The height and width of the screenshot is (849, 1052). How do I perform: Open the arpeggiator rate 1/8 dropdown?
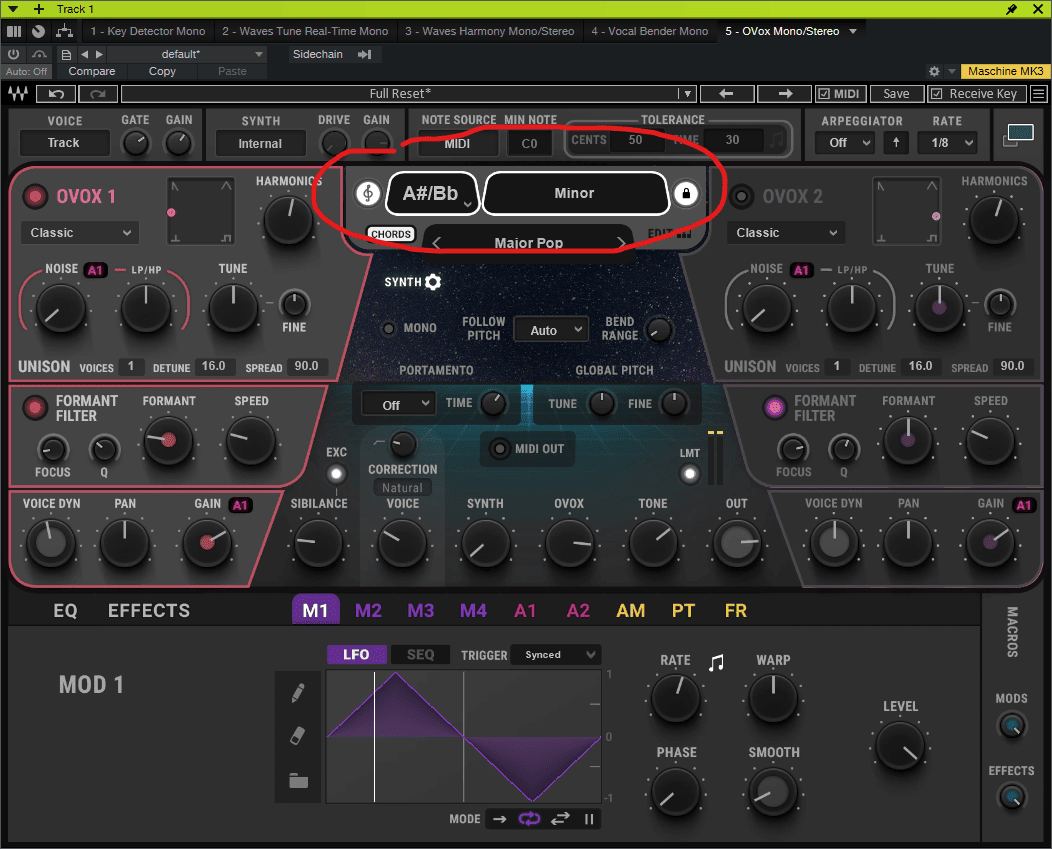(947, 142)
